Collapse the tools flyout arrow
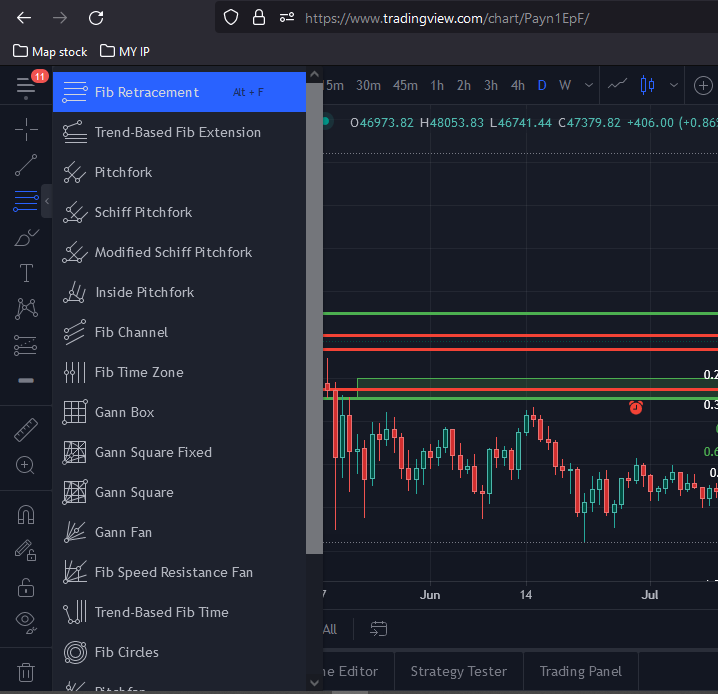Viewport: 718px width, 694px height. coord(47,201)
